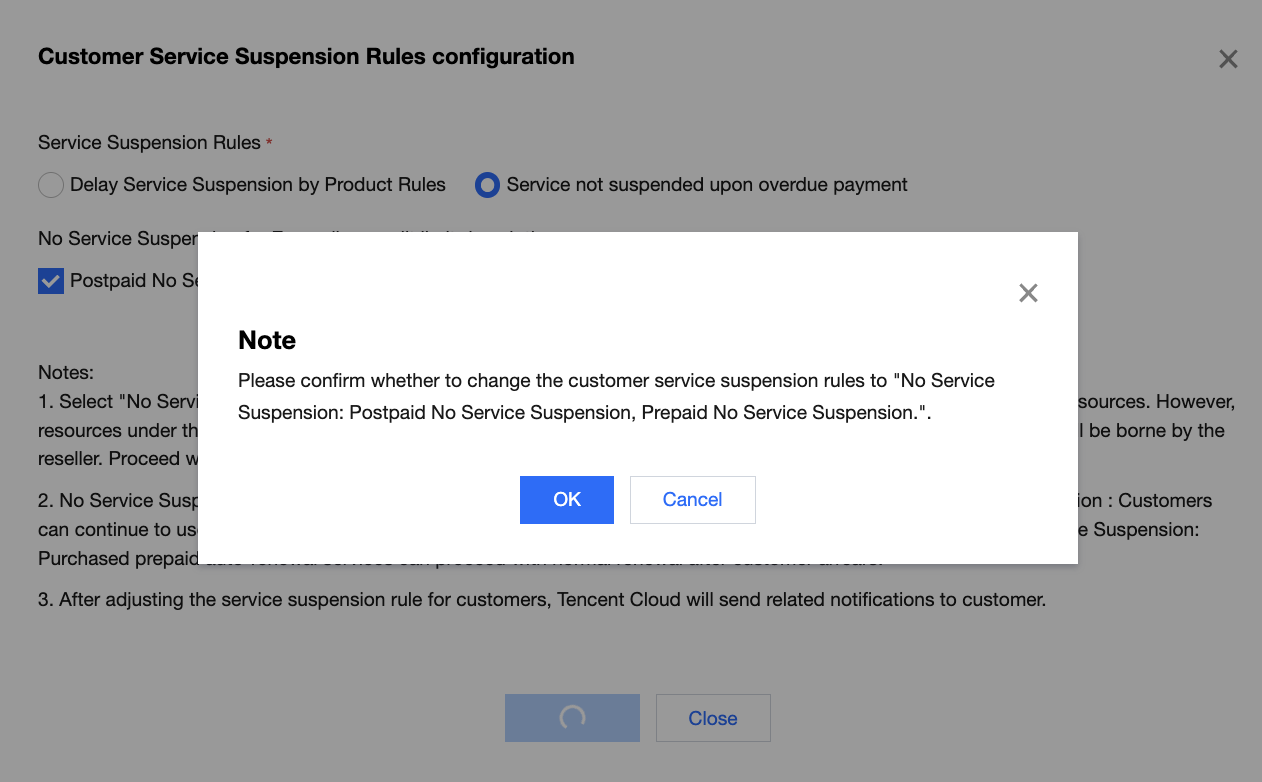Confirm the rule change with OK

pos(566,500)
